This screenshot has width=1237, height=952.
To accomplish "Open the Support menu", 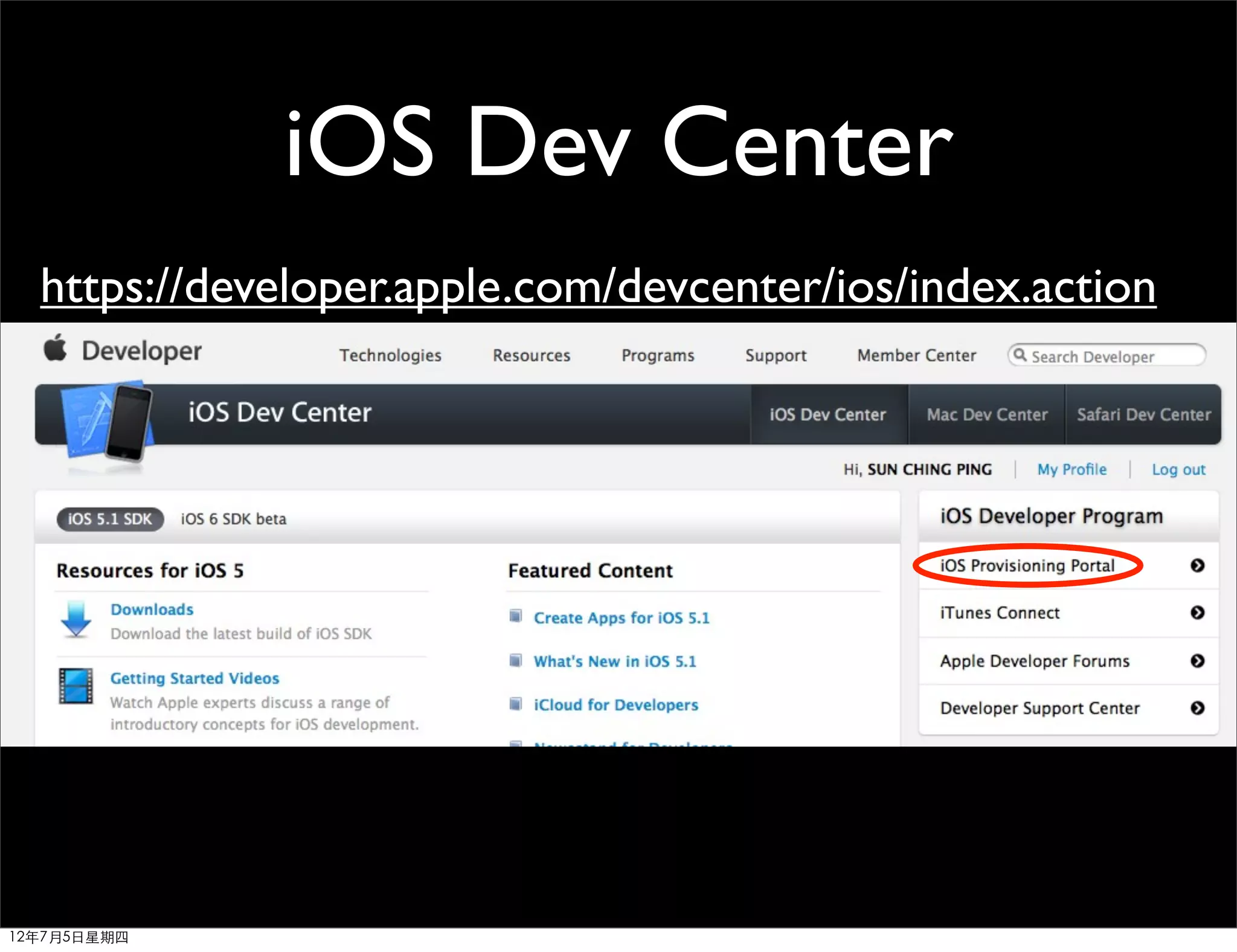I will point(776,356).
